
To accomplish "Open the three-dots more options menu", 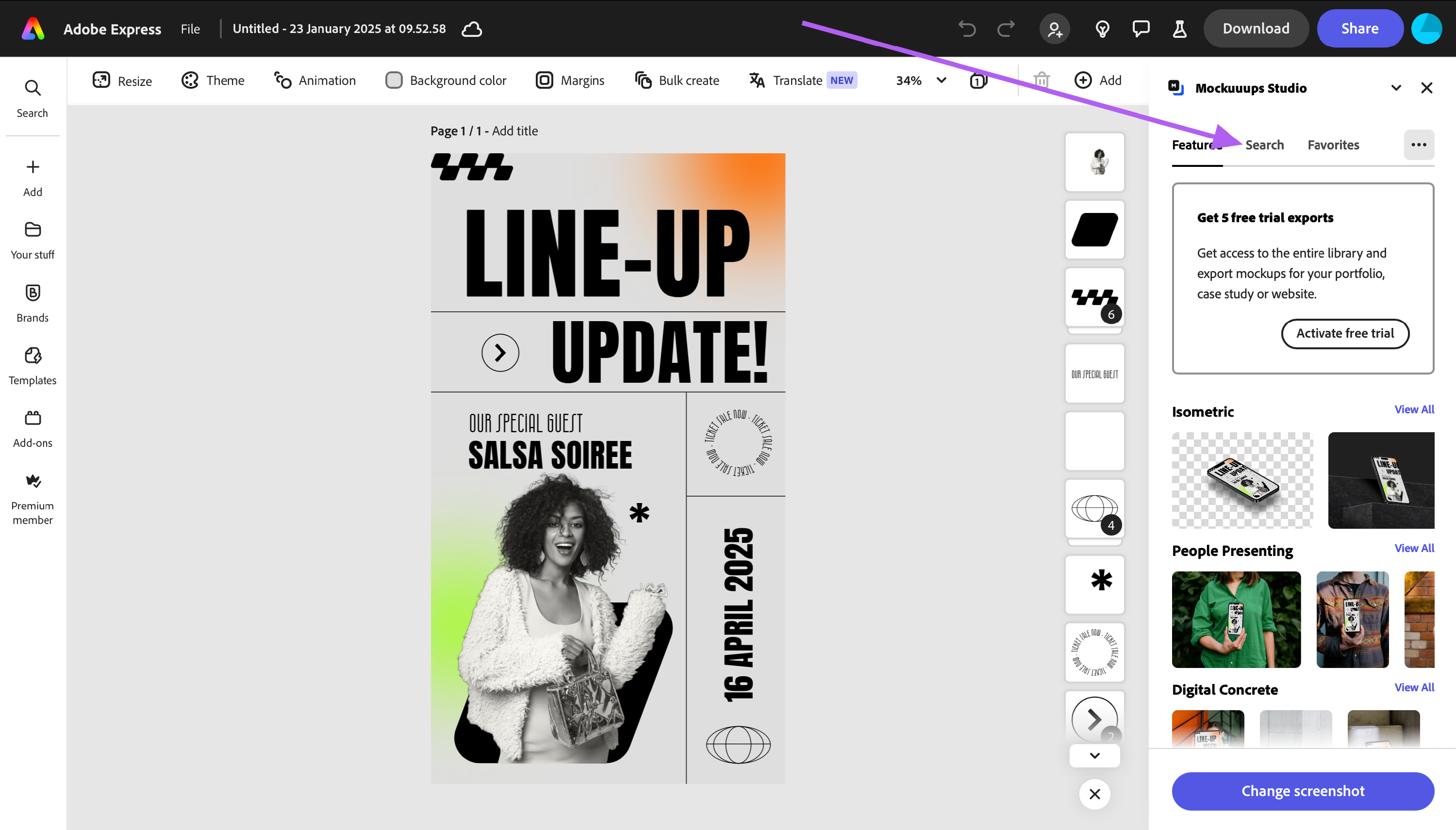I will point(1418,145).
